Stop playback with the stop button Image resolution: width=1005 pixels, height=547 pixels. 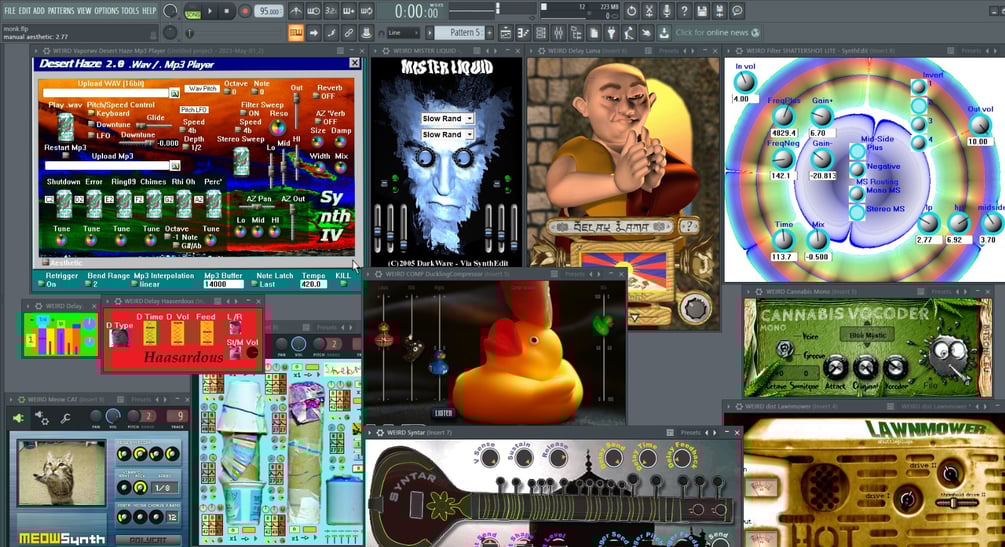(227, 11)
